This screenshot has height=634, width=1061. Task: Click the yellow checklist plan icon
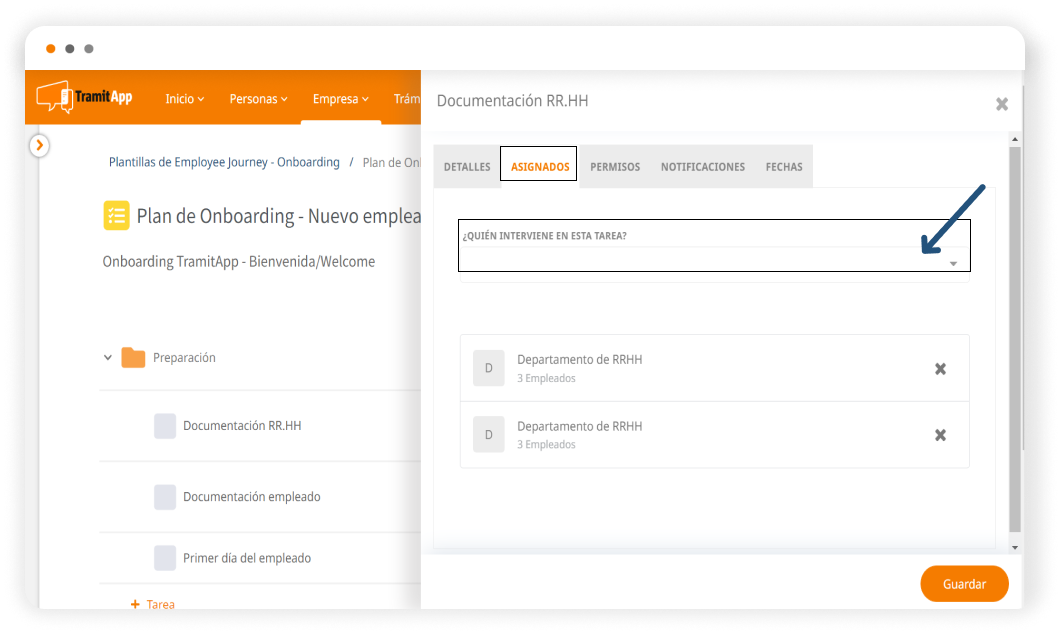pos(116,216)
